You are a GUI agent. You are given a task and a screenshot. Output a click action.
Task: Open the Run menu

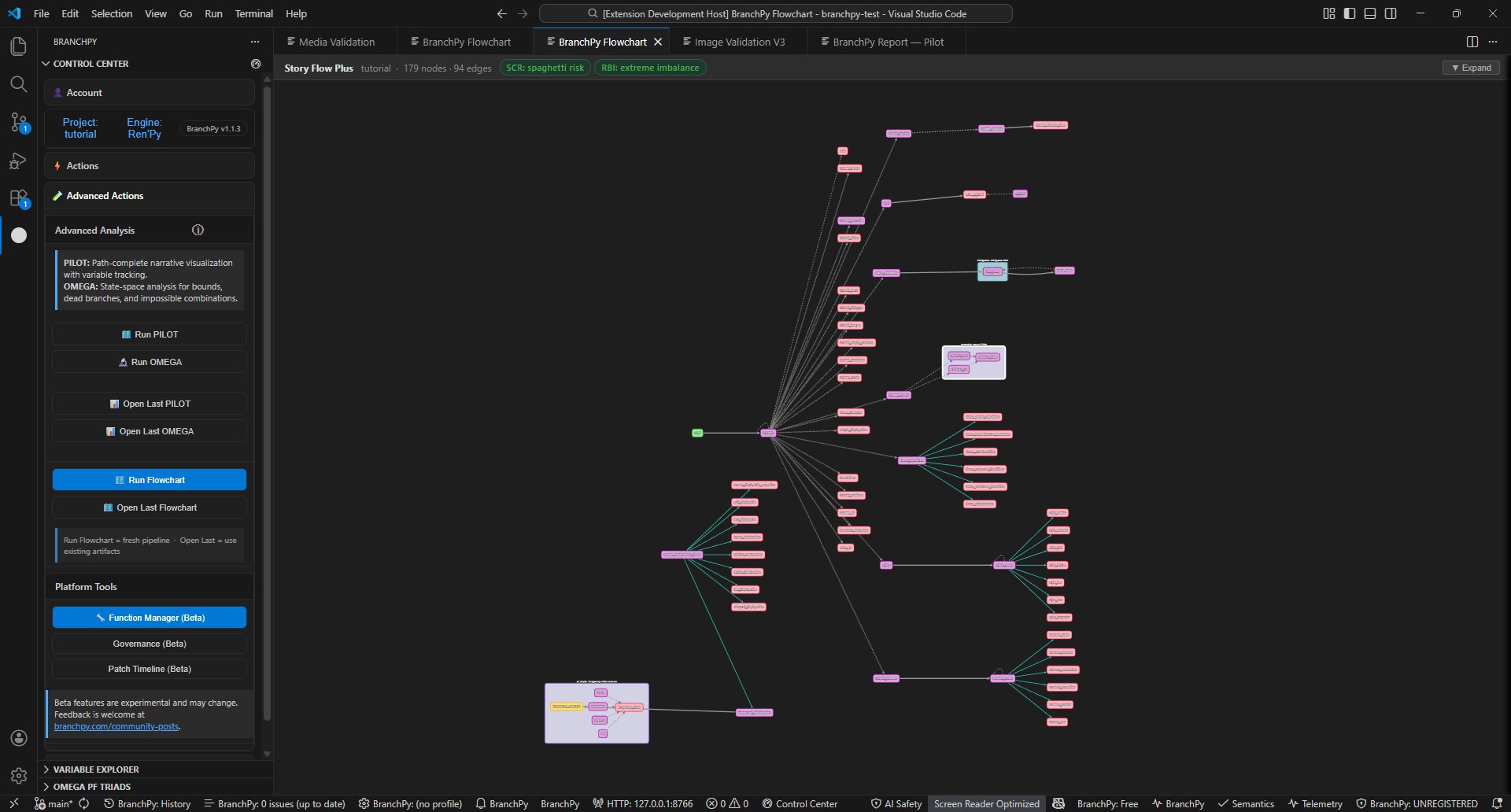(212, 13)
